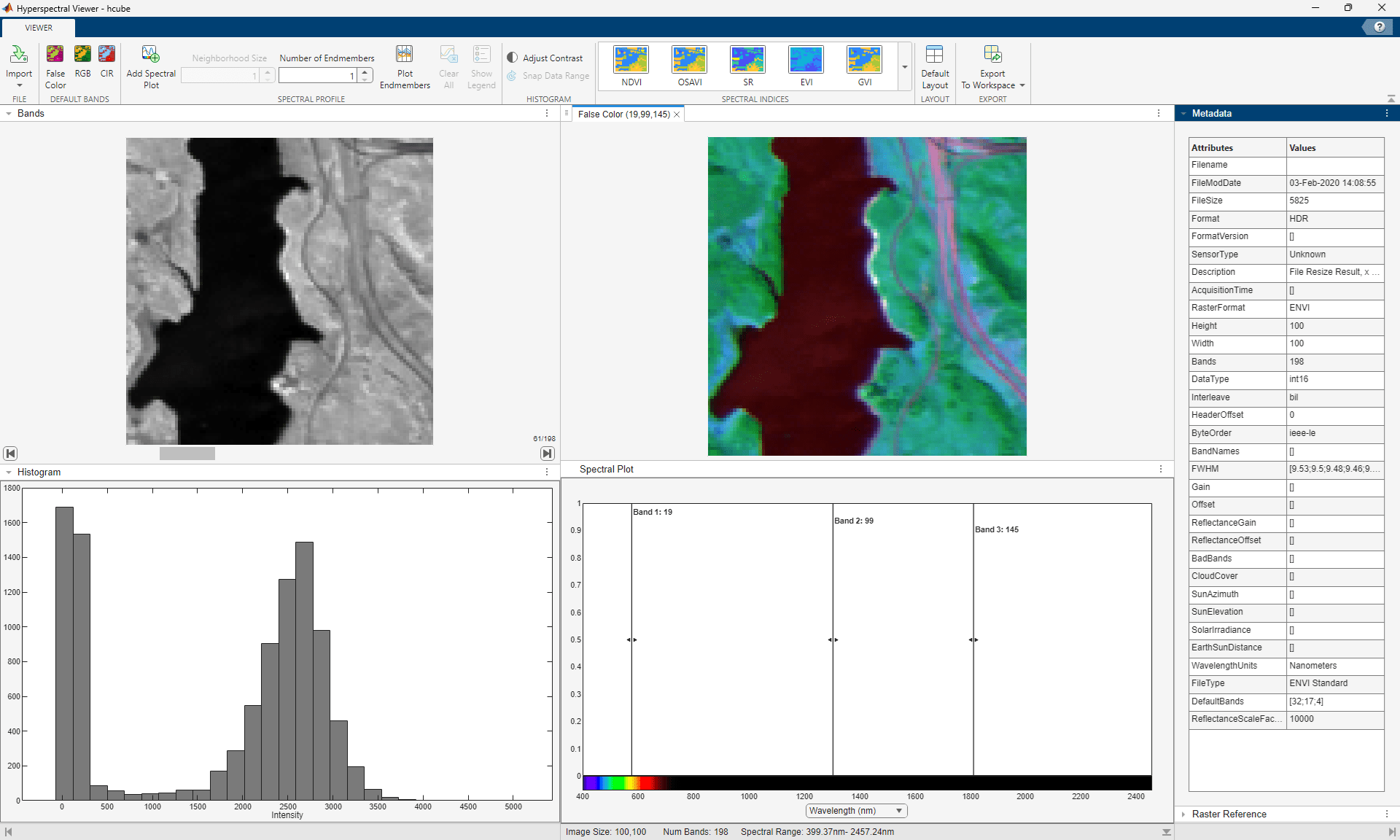Viewport: 1400px width, 840px height.
Task: Select the False Color default band view
Action: click(x=55, y=66)
